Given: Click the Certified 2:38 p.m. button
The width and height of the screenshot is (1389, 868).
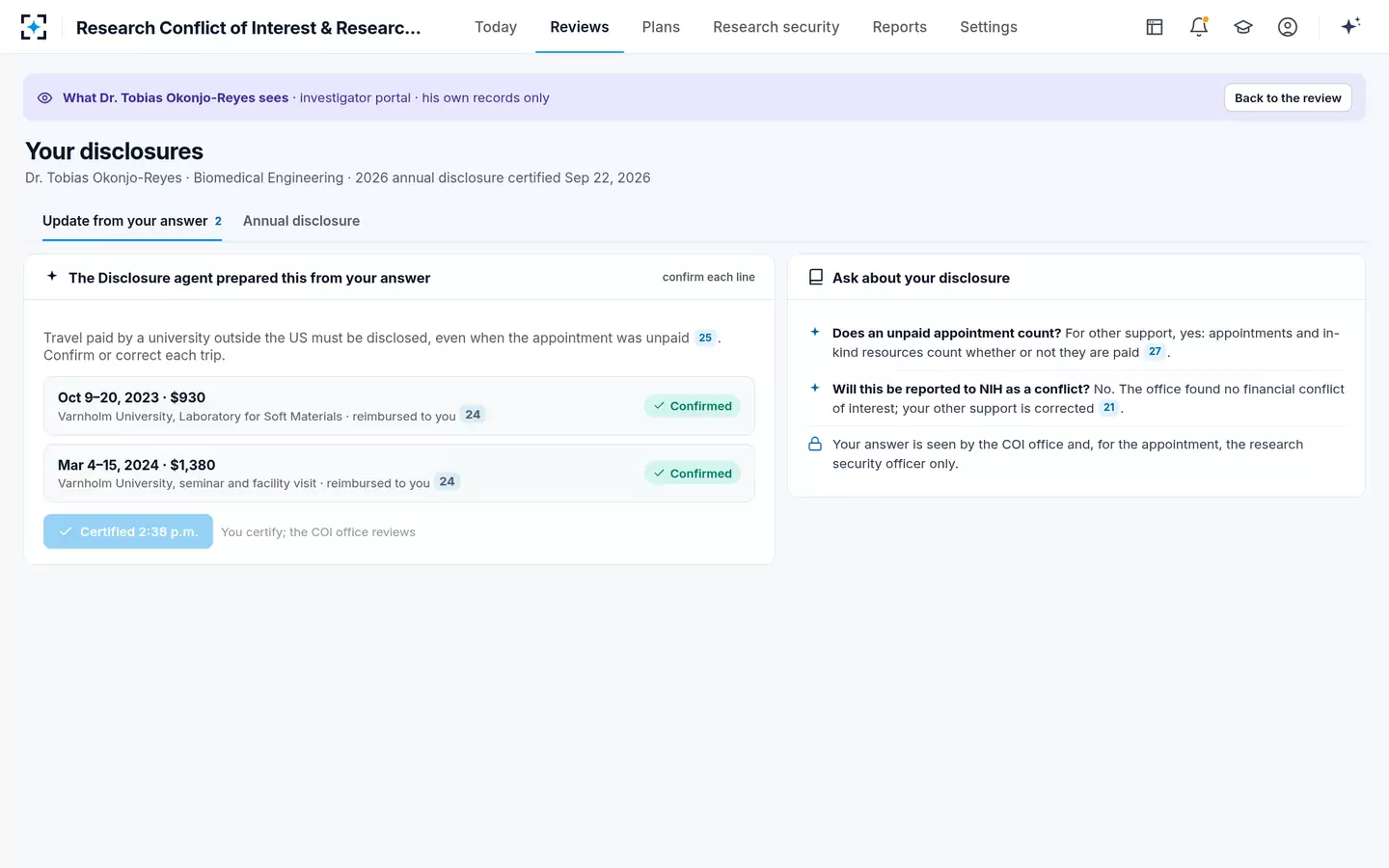Looking at the screenshot, I should tap(128, 531).
